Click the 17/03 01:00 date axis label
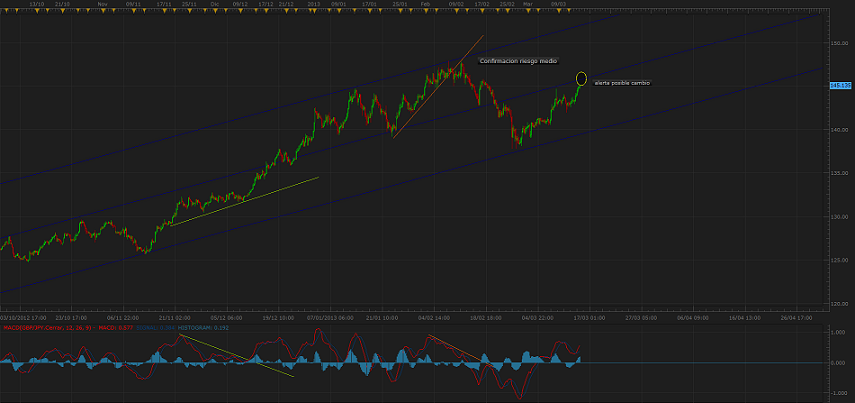The image size is (855, 403). 586,317
